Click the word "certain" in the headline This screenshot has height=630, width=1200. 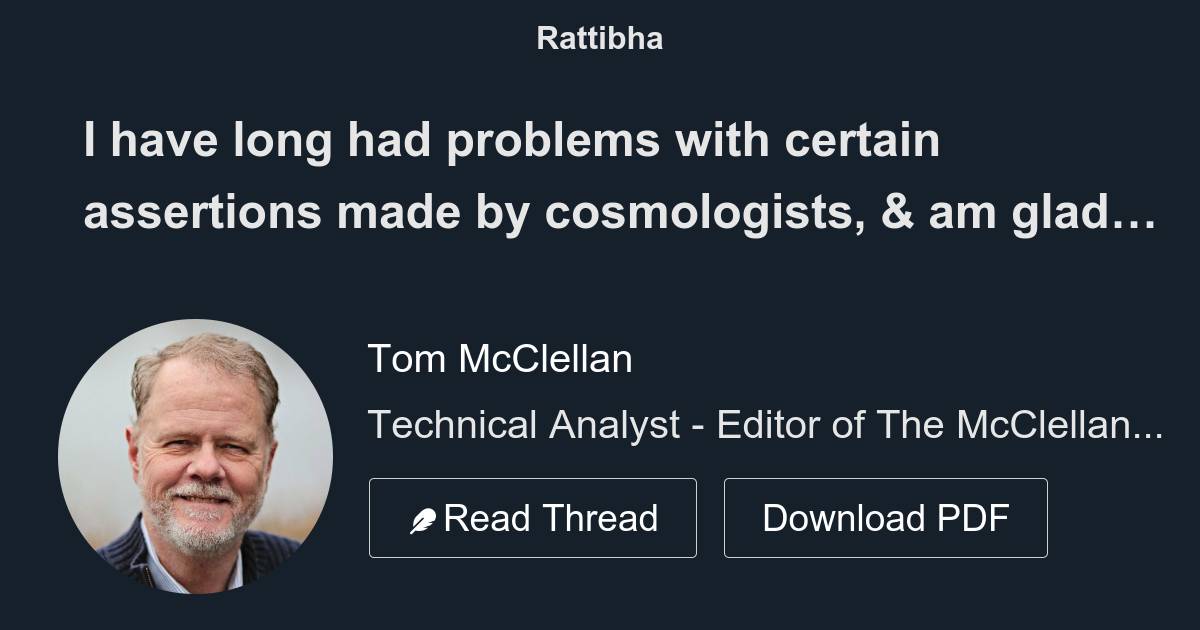click(861, 141)
